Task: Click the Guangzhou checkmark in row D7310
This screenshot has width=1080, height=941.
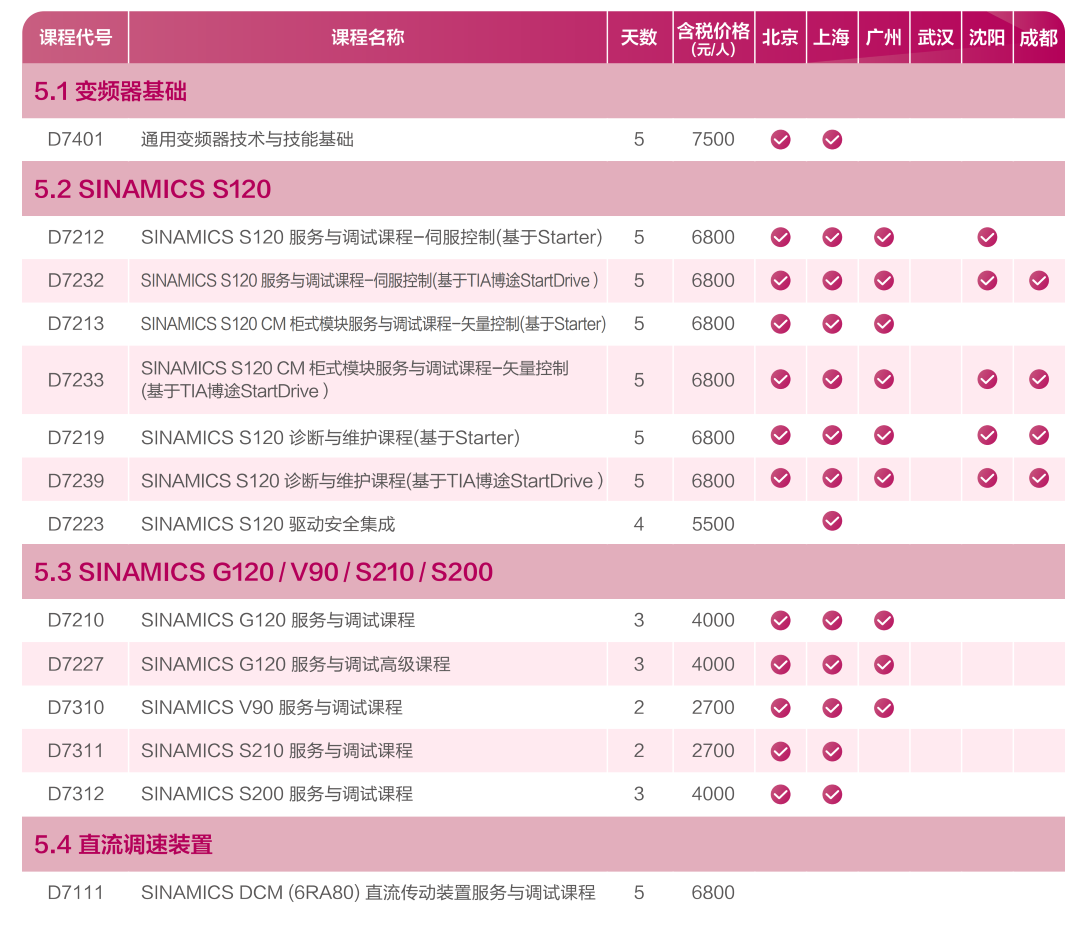Action: click(x=884, y=708)
